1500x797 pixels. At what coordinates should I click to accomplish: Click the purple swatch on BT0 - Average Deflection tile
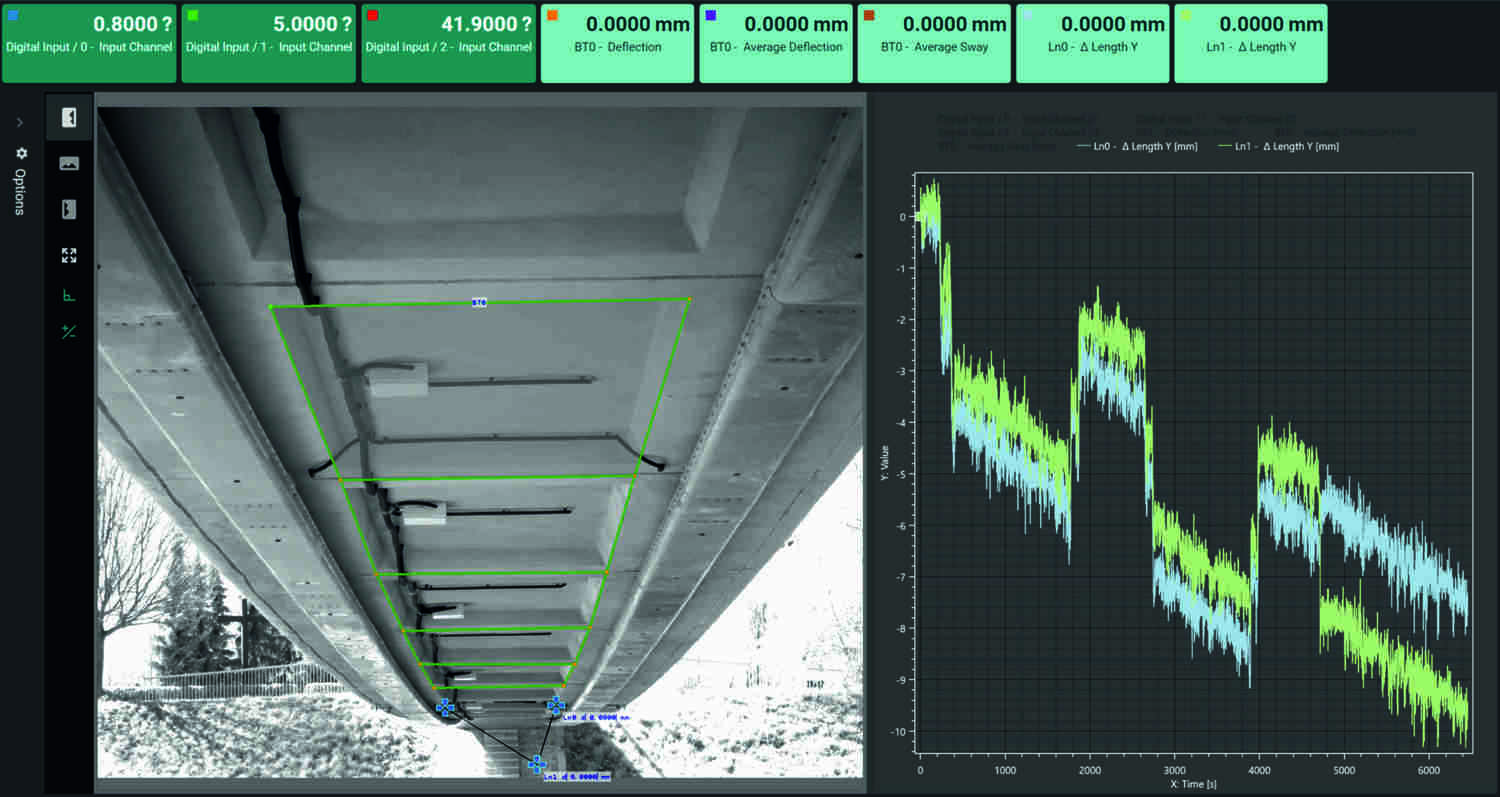710,15
